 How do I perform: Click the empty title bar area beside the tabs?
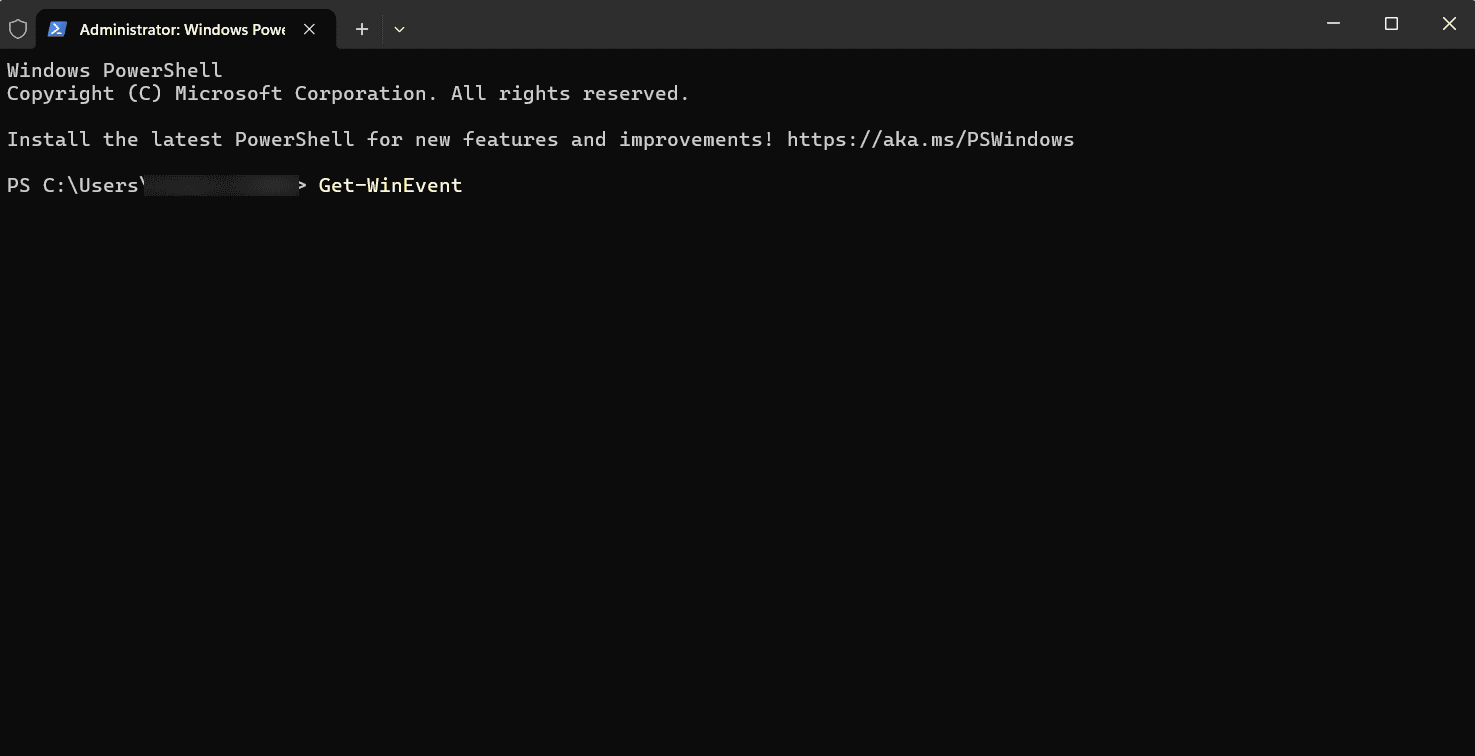point(850,24)
